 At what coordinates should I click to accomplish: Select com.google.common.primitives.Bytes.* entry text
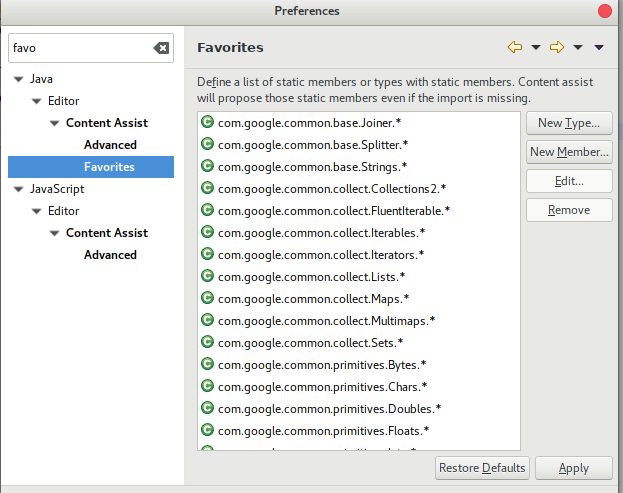(322, 365)
